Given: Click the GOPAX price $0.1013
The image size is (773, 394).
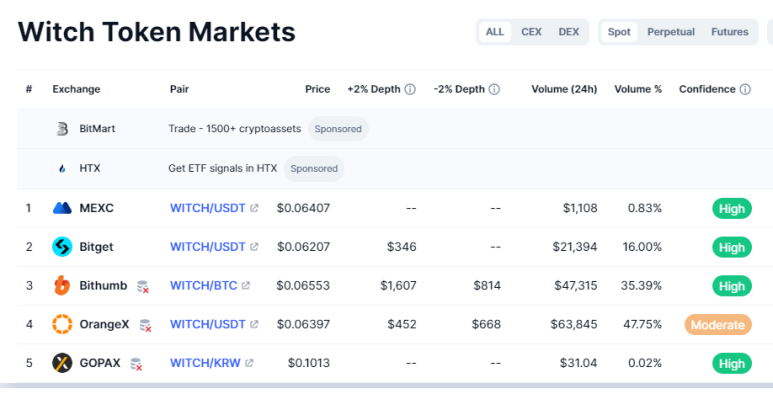Looking at the screenshot, I should [x=309, y=363].
